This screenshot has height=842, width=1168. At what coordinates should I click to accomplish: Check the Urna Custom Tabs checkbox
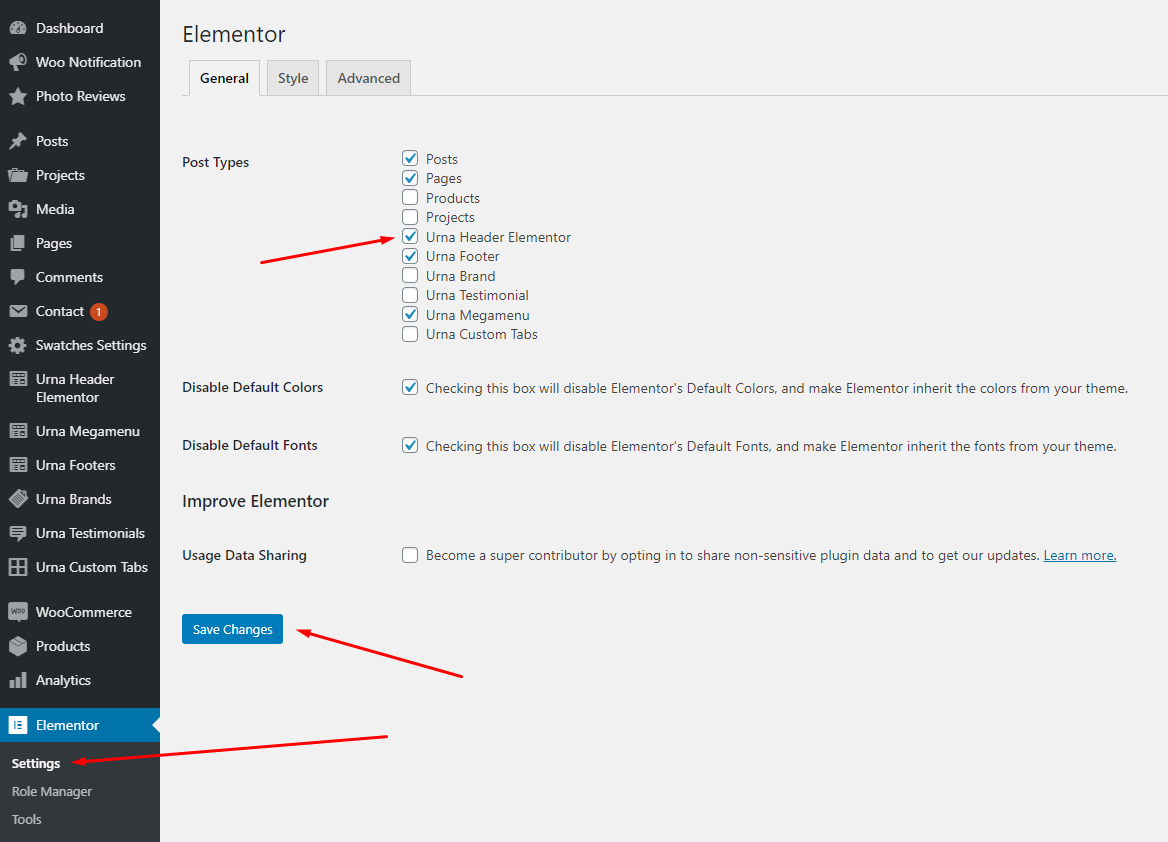tap(410, 334)
